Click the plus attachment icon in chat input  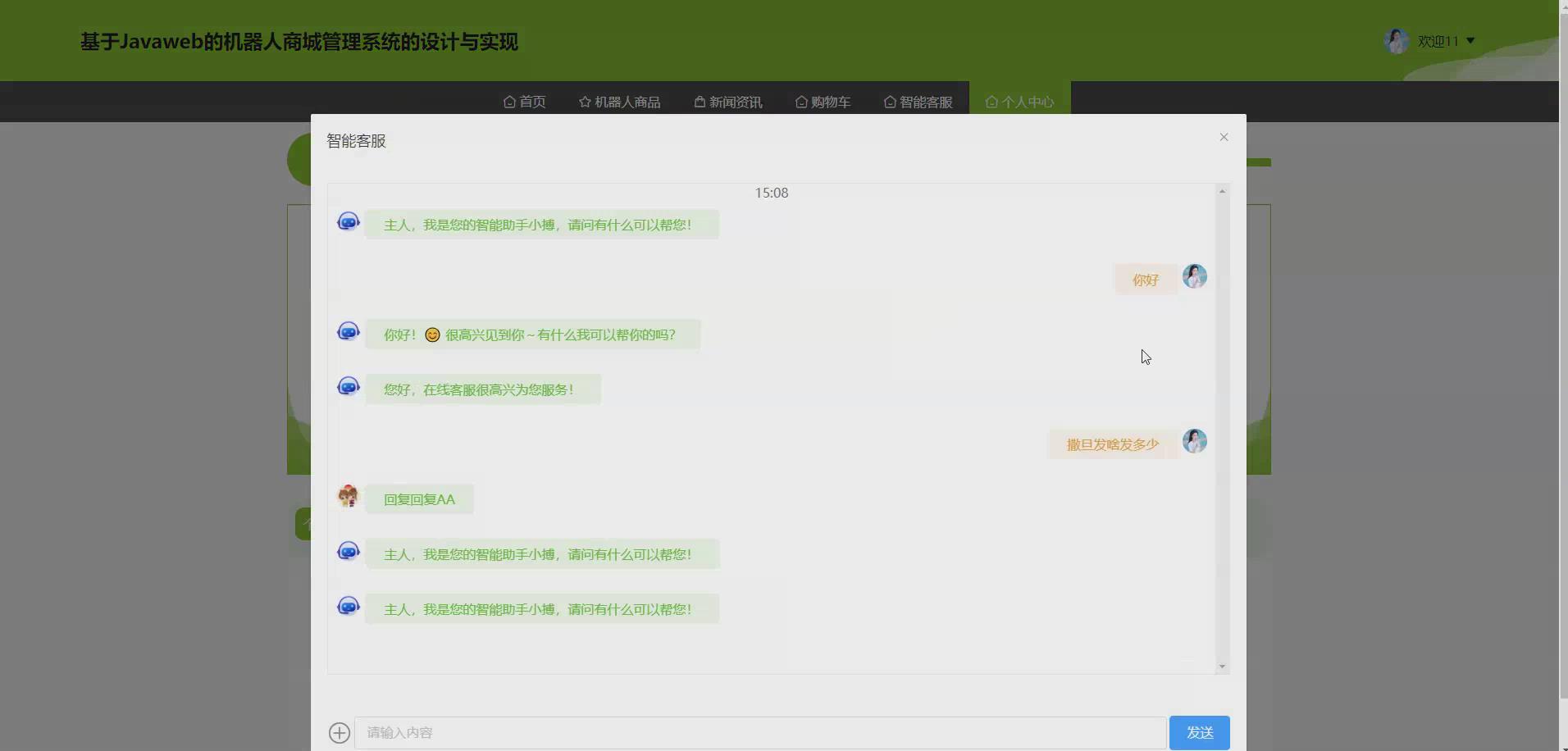(339, 732)
